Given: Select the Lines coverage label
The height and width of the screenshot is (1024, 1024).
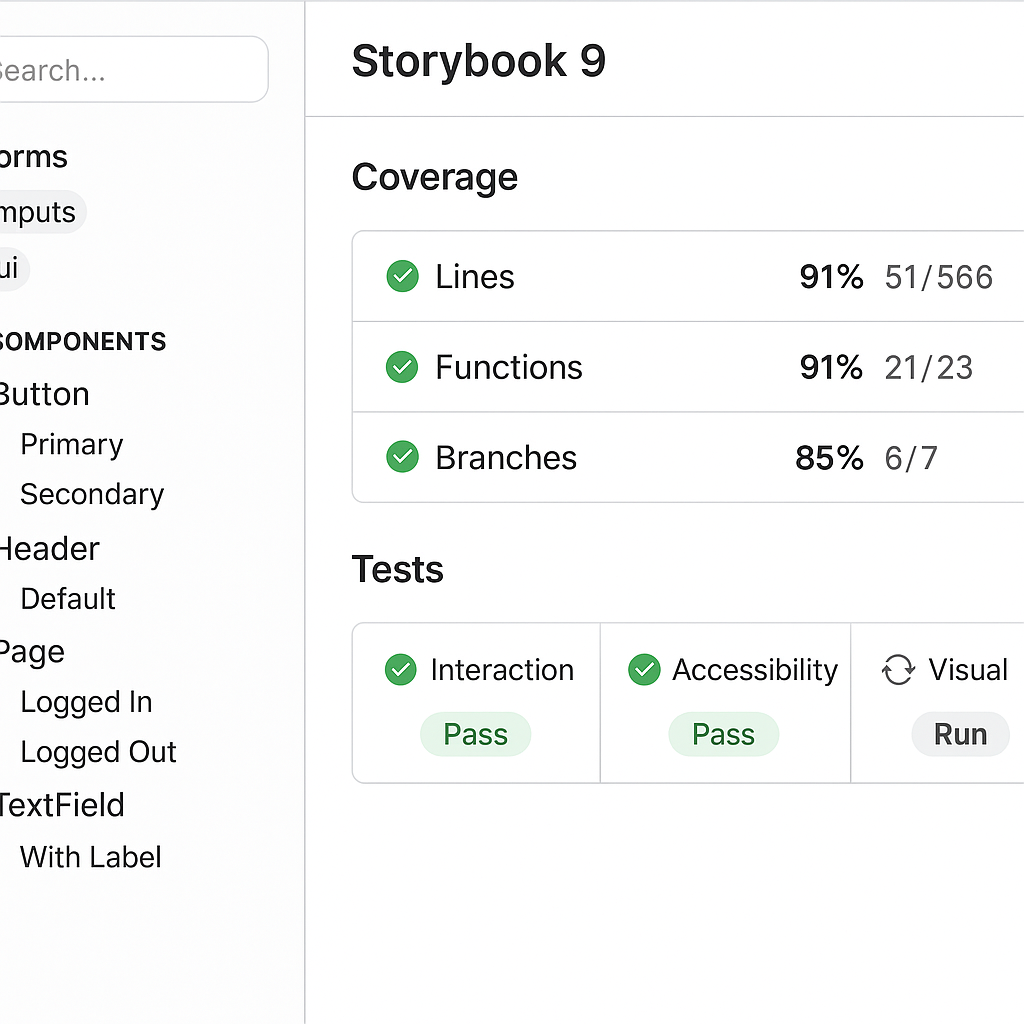Looking at the screenshot, I should coord(475,277).
